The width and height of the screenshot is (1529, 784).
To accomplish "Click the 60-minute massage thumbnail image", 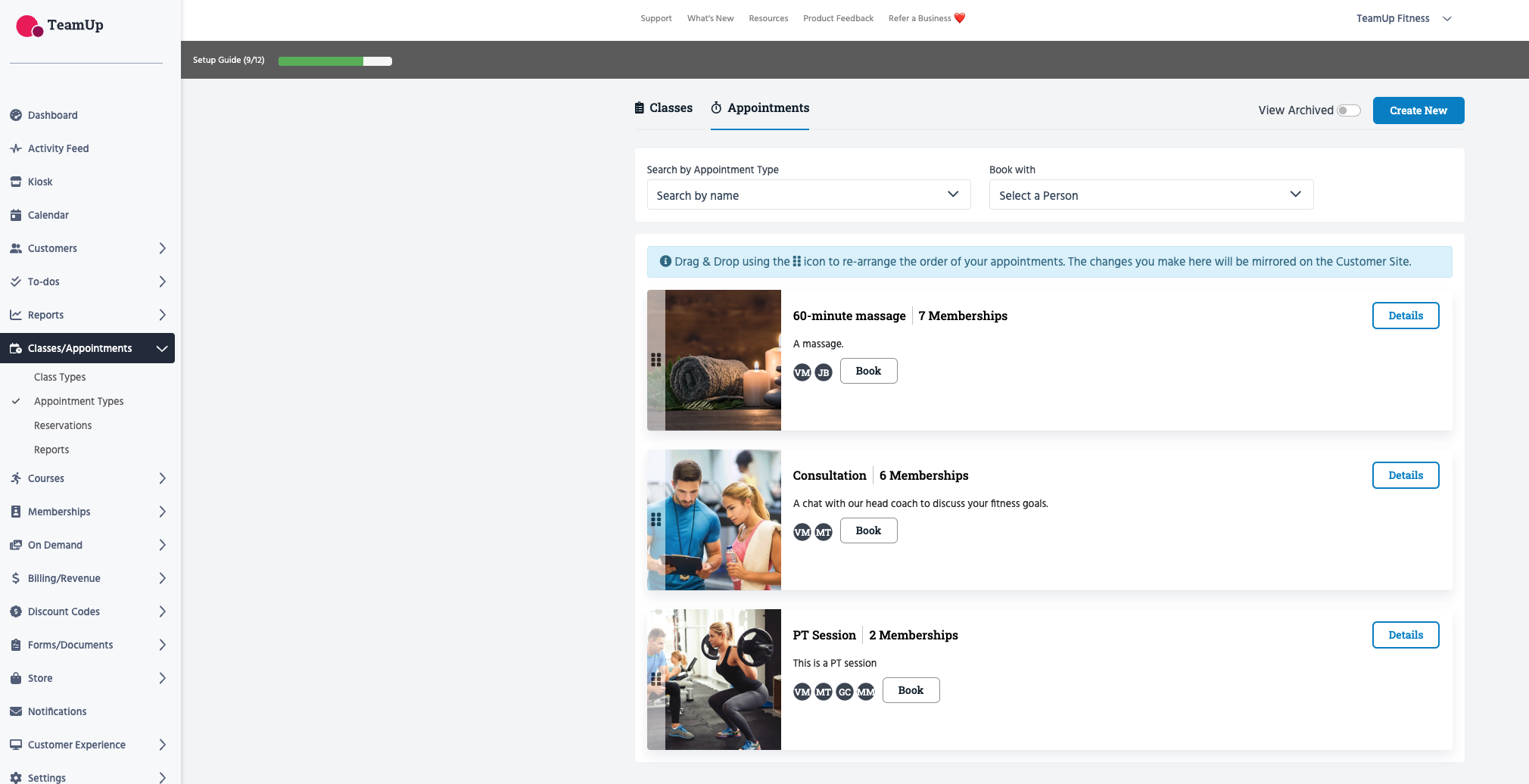I will pyautogui.click(x=723, y=360).
